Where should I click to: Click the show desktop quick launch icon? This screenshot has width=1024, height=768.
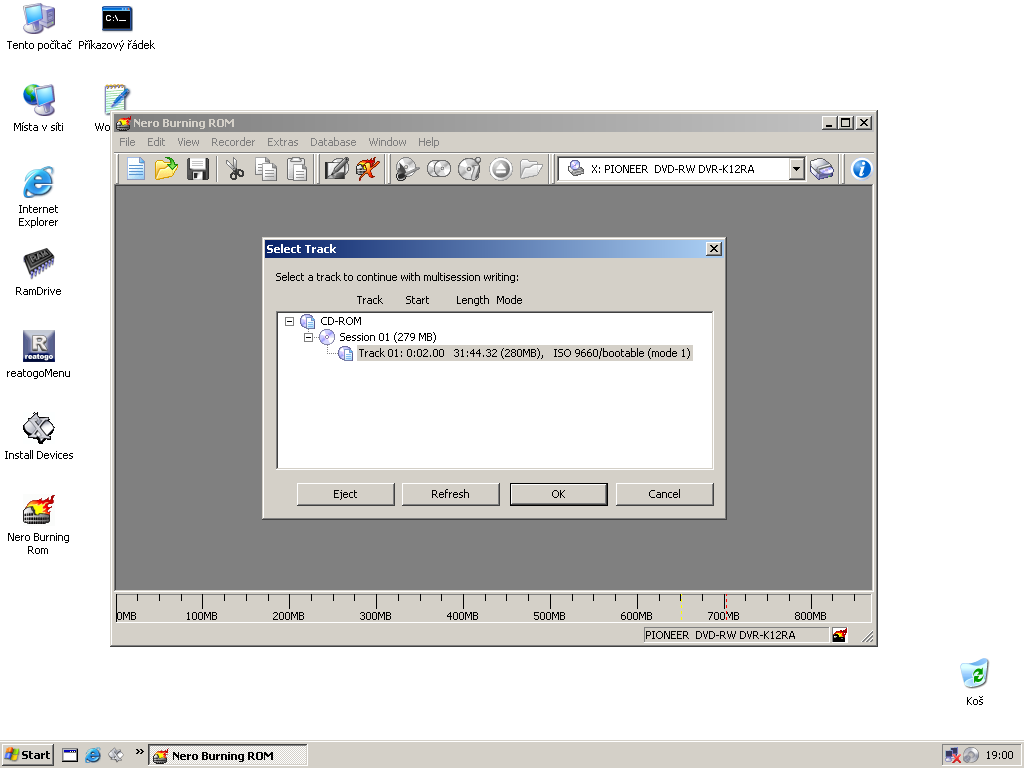click(70, 756)
